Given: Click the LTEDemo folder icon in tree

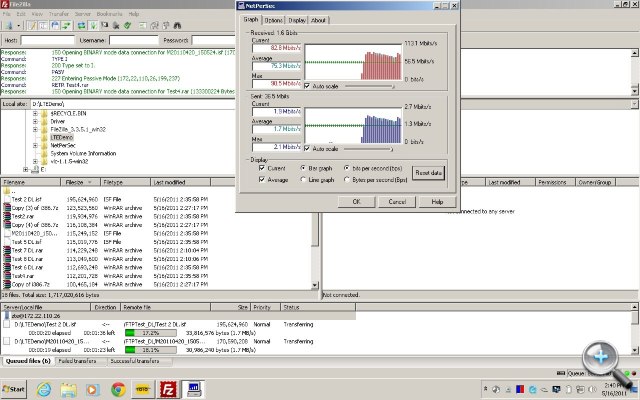Looking at the screenshot, I should pyautogui.click(x=44, y=137).
